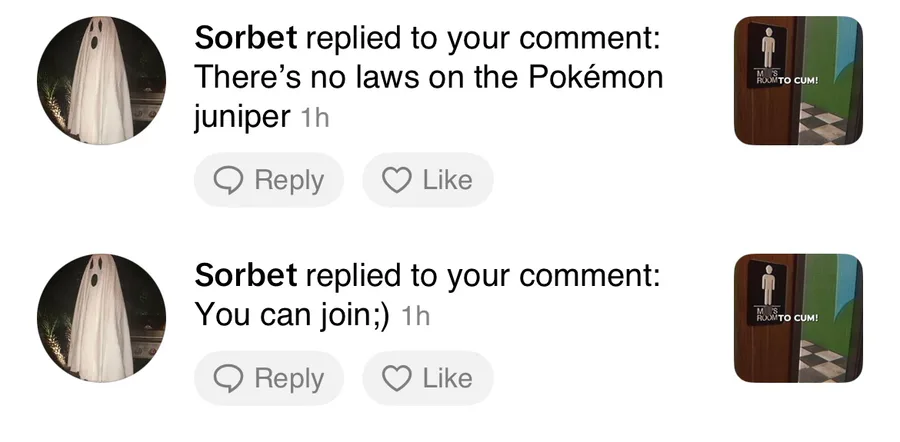Open Sorbet's ghost avatar on the first notification
900x442 pixels.
pos(102,80)
